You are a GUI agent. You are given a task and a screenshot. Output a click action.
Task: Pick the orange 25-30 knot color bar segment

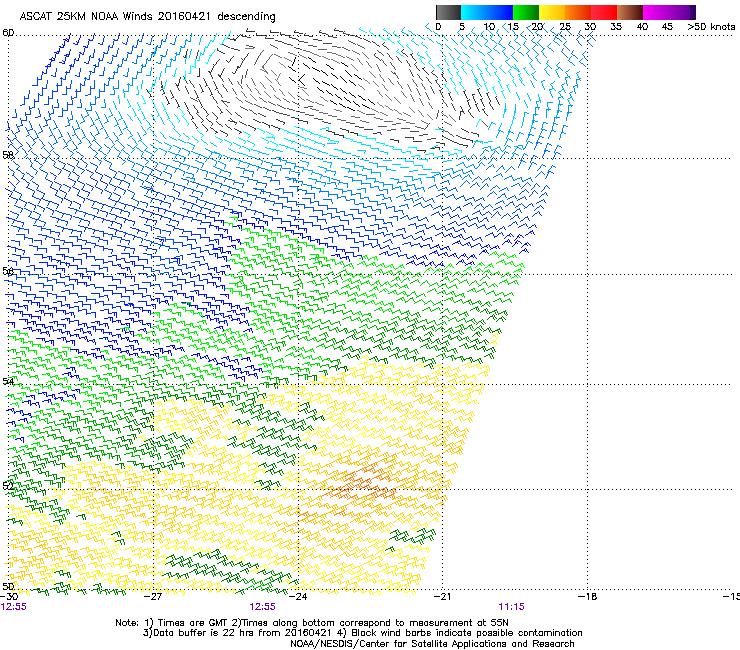pyautogui.click(x=578, y=12)
